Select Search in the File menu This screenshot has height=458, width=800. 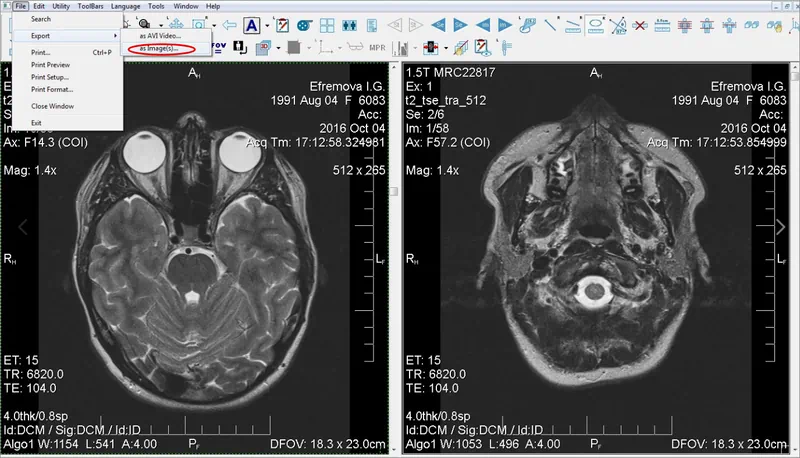(67, 19)
